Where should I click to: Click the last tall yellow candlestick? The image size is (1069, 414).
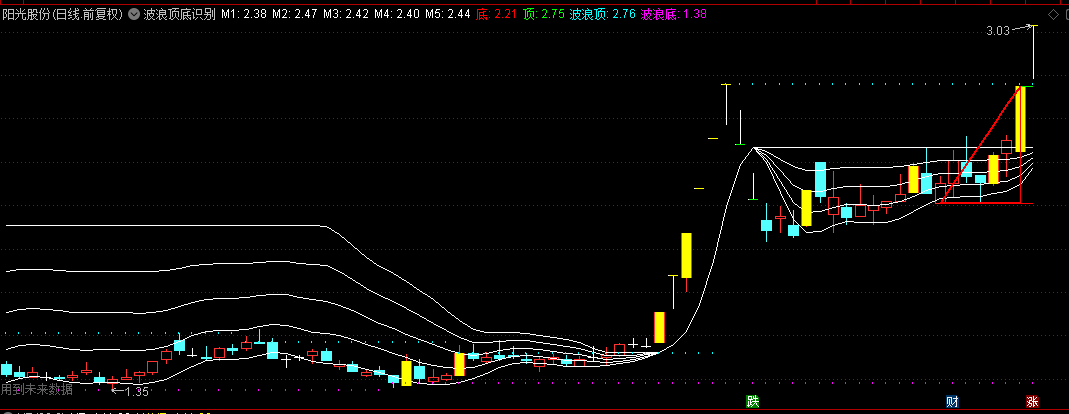[1021, 119]
